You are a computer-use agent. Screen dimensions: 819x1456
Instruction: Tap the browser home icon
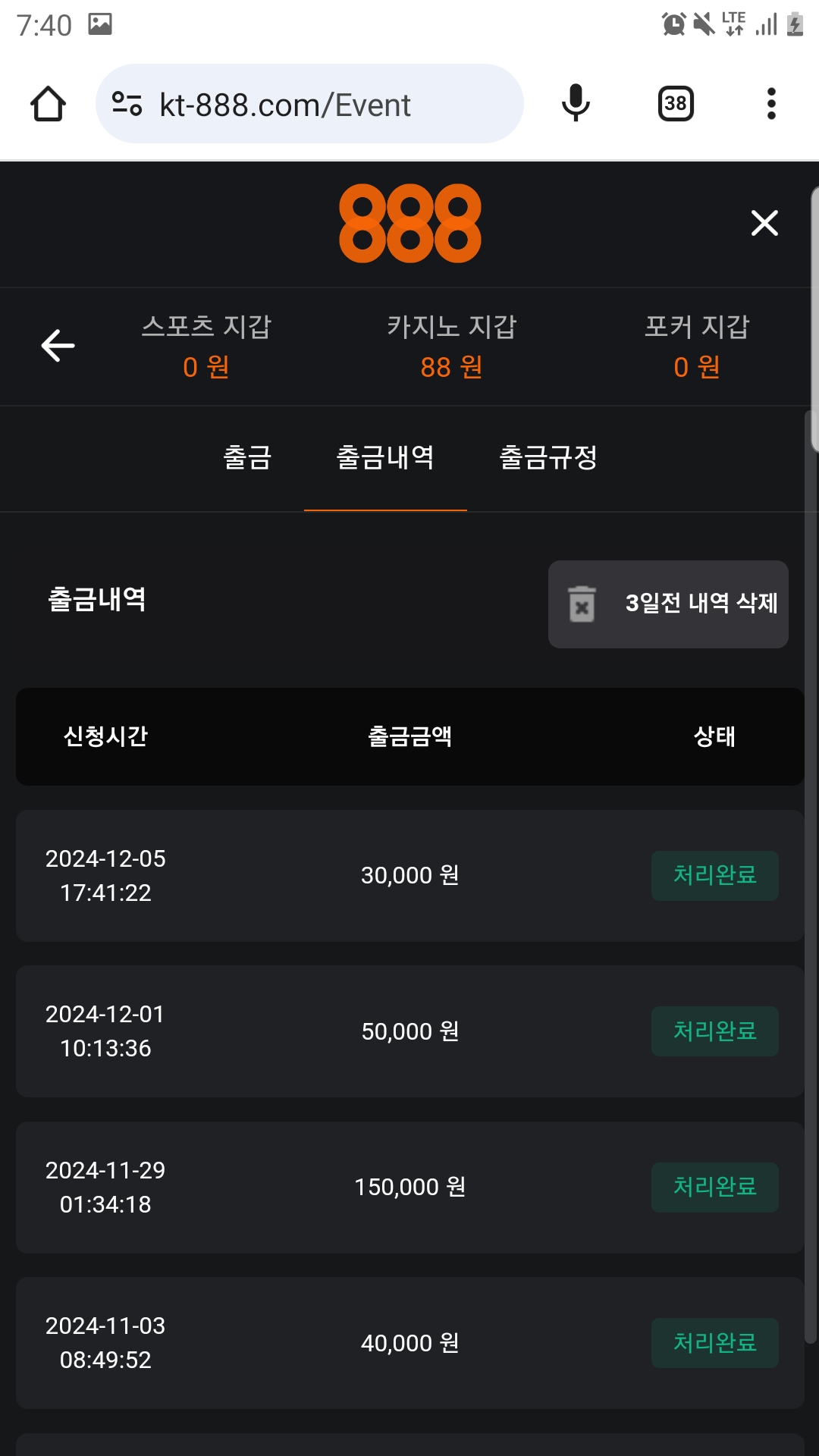(48, 104)
